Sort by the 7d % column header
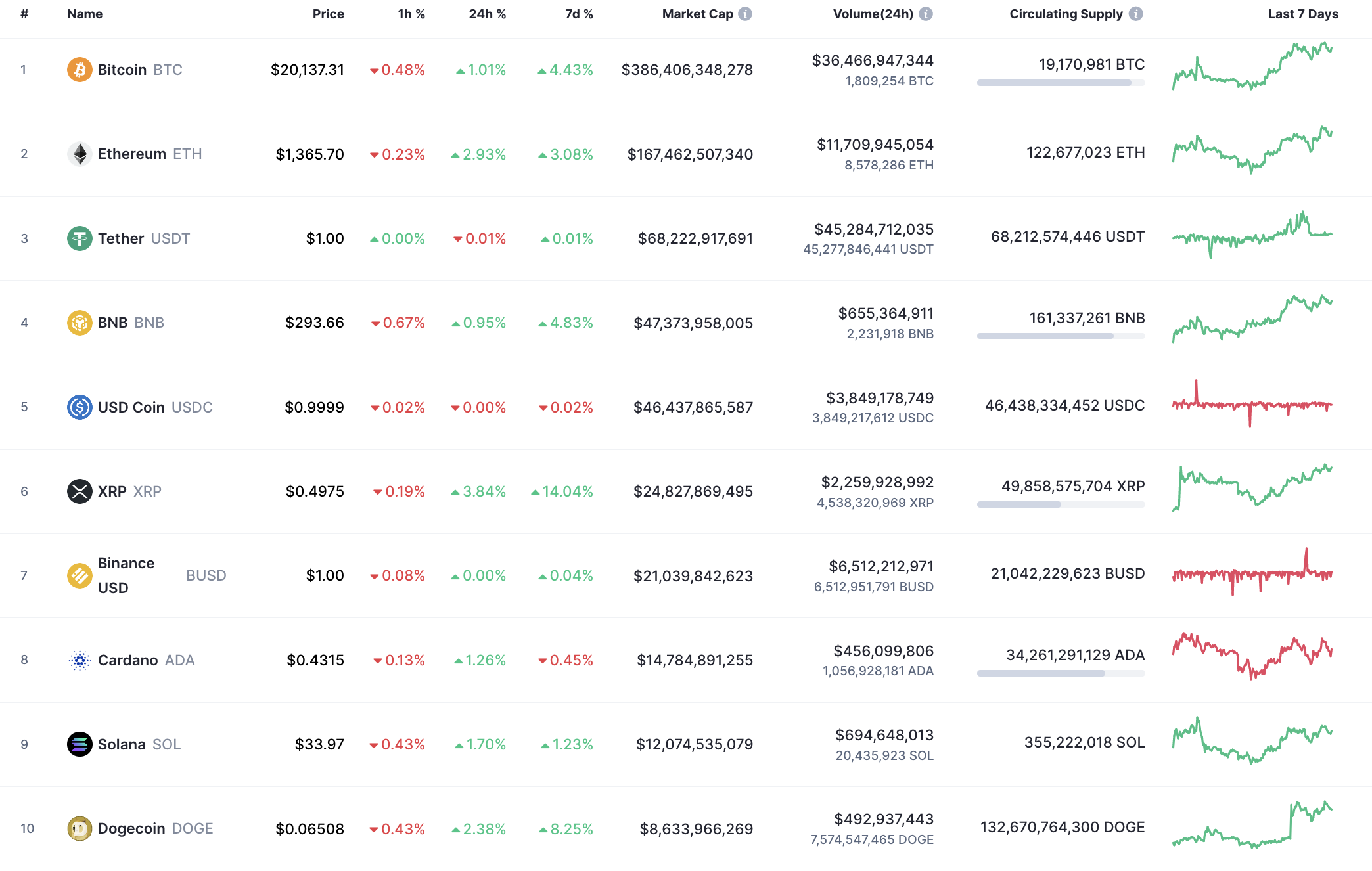This screenshot has width=1372, height=871. click(x=579, y=13)
